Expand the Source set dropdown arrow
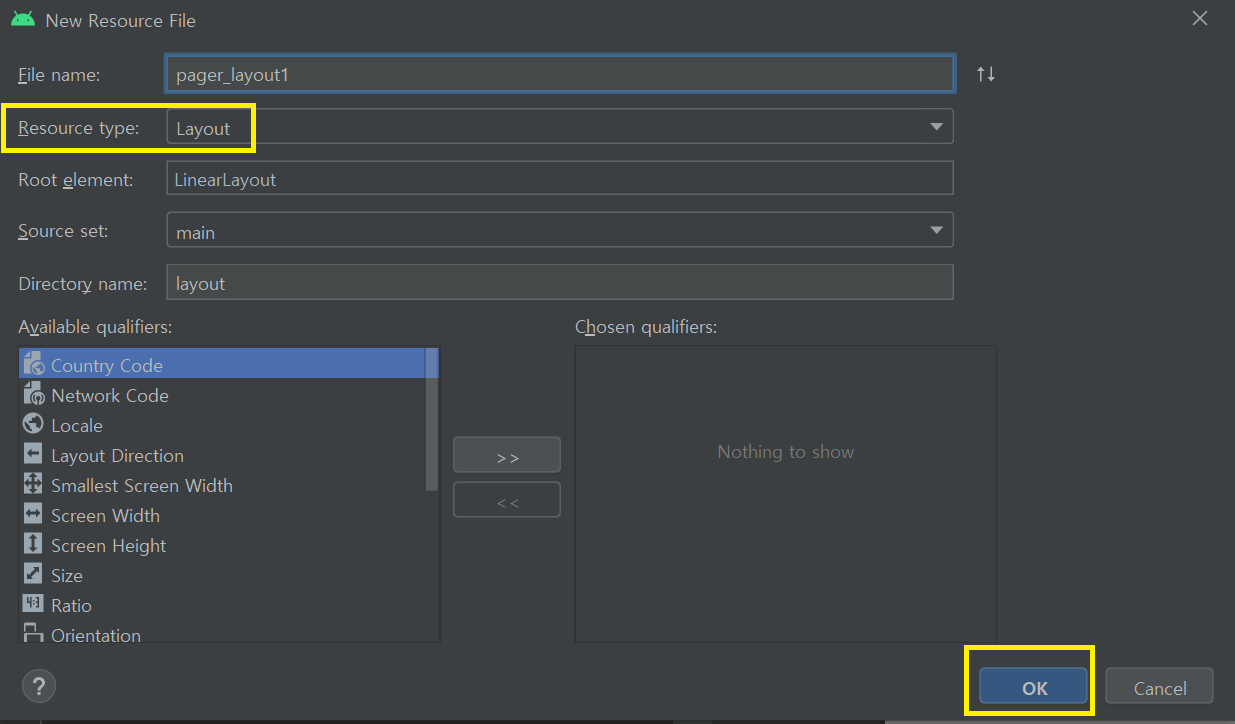Viewport: 1235px width, 724px height. tap(936, 230)
